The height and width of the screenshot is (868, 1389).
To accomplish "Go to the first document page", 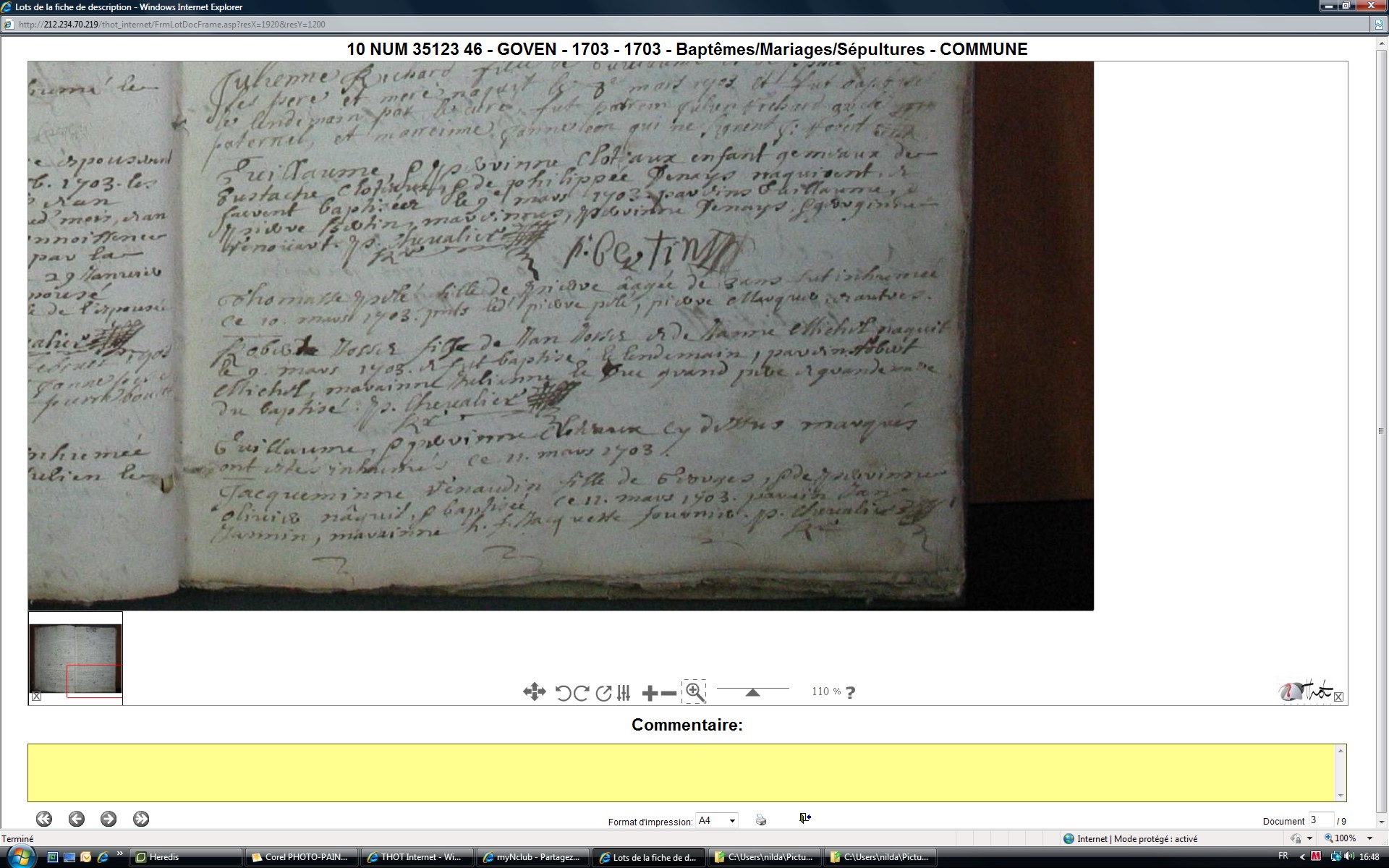I will click(44, 819).
